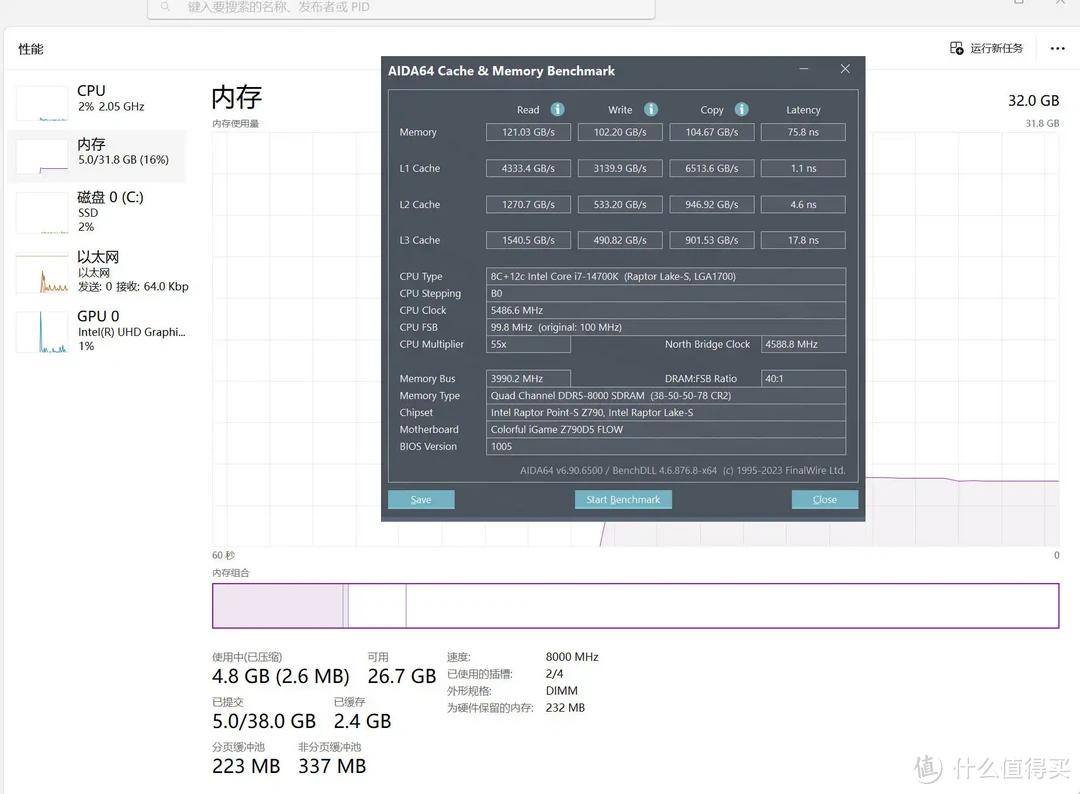This screenshot has height=794, width=1080.
Task: Click the available memory value 26.7 GB
Action: pos(402,676)
